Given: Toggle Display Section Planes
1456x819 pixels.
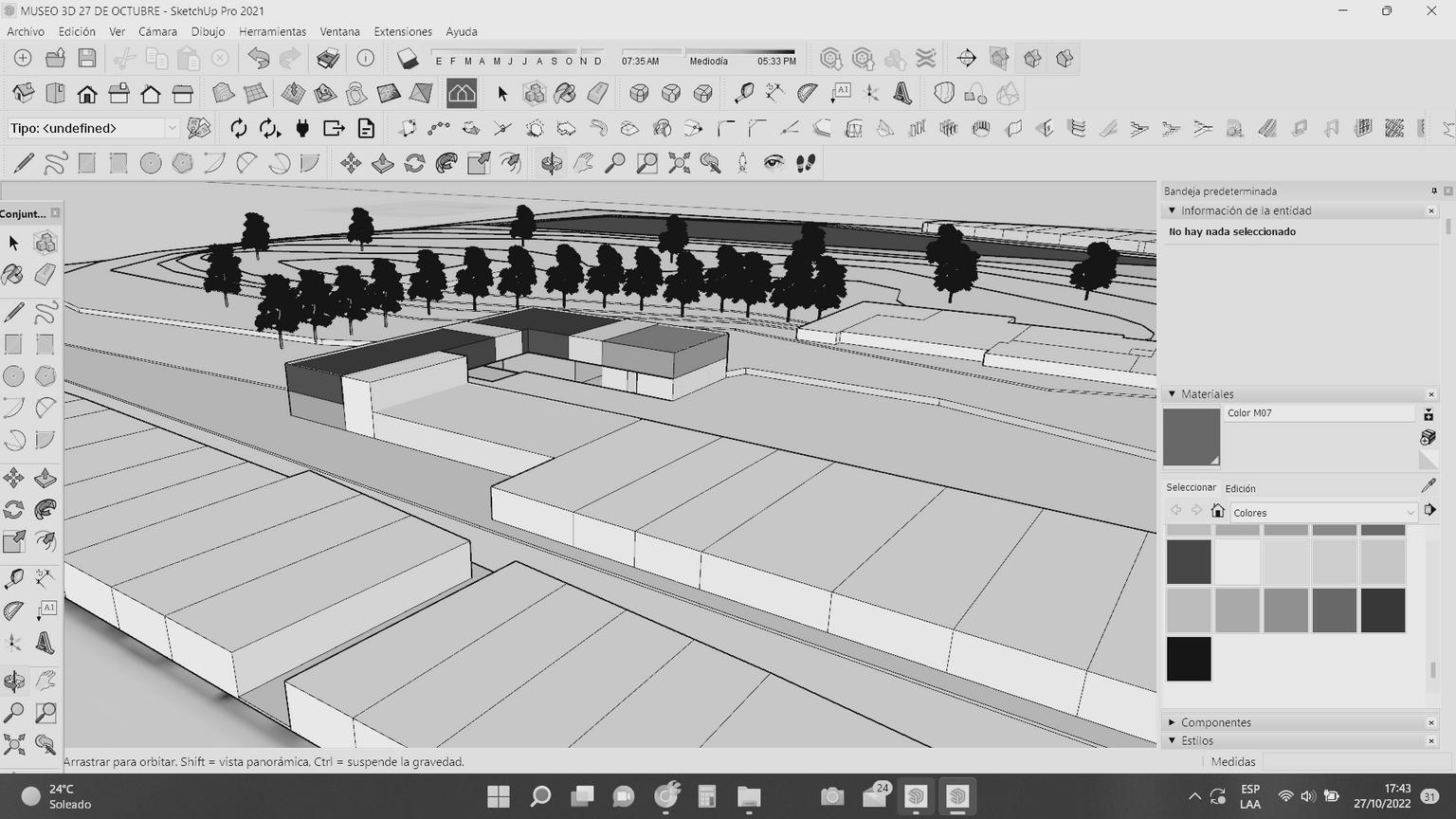Looking at the screenshot, I should [999, 59].
